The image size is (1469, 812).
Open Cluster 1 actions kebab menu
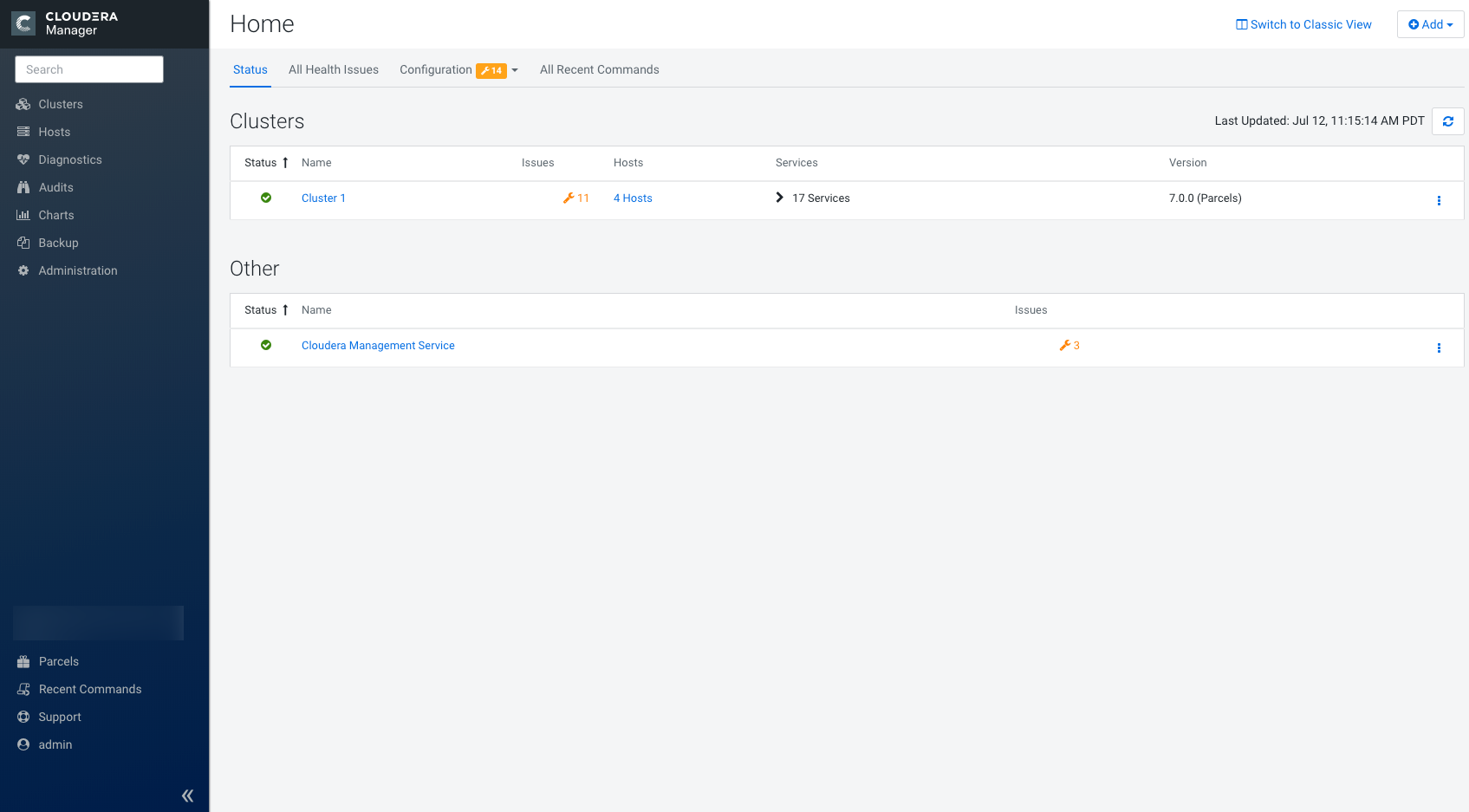coord(1439,200)
